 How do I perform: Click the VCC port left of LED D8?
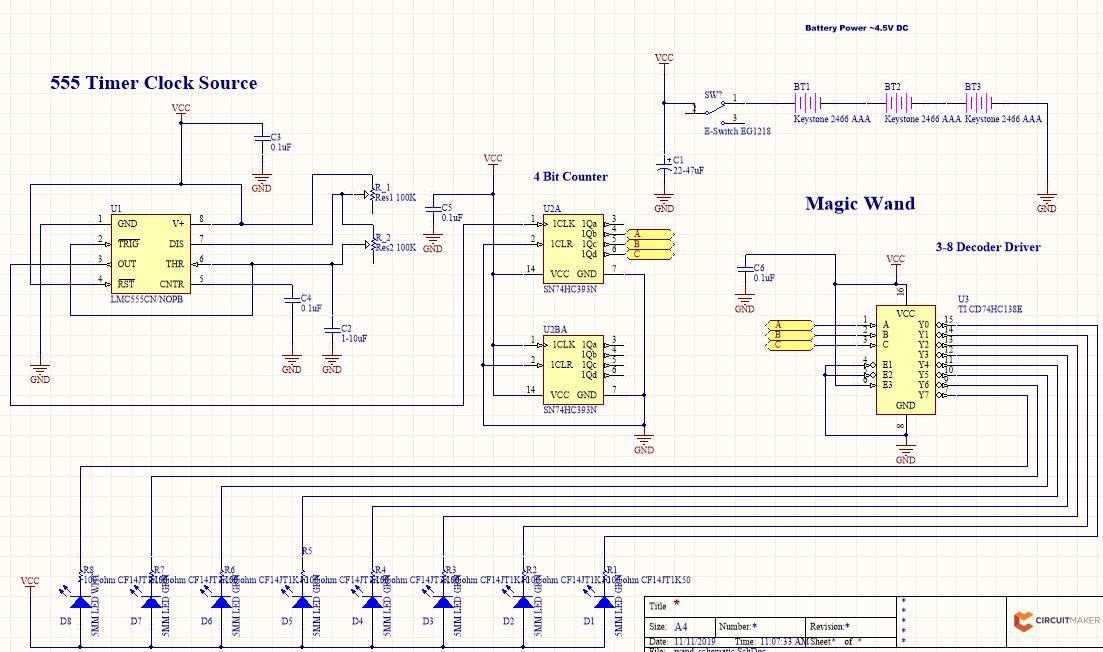(x=30, y=582)
